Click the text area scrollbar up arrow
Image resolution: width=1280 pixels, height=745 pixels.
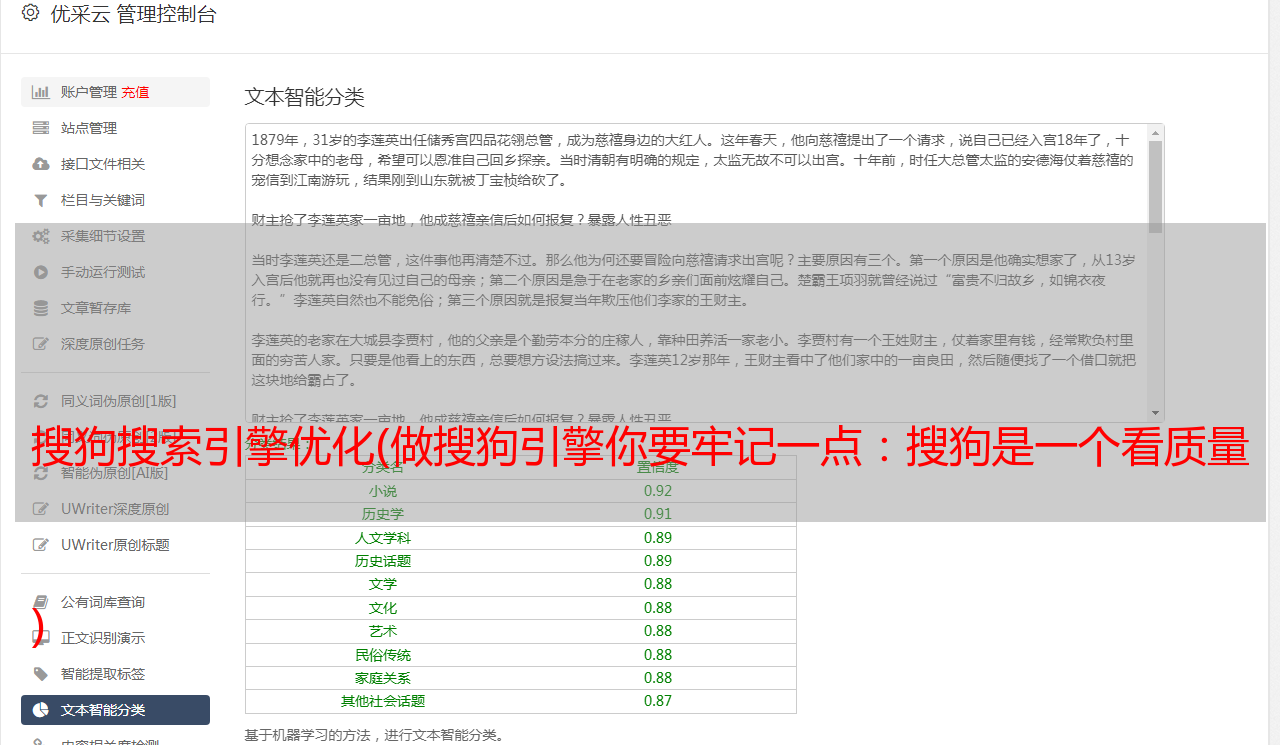coord(1156,133)
